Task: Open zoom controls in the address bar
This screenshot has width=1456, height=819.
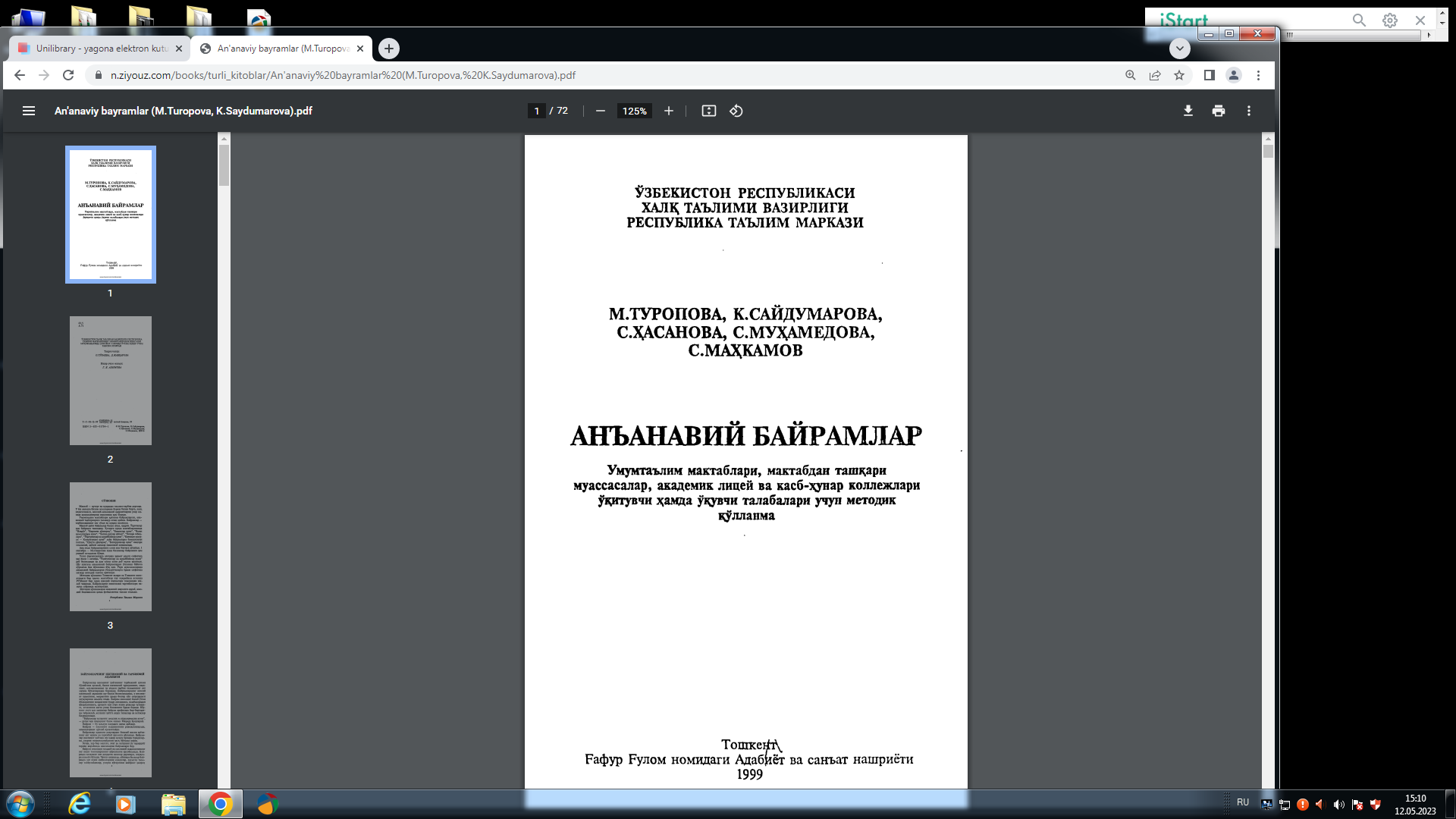Action: 1130,76
